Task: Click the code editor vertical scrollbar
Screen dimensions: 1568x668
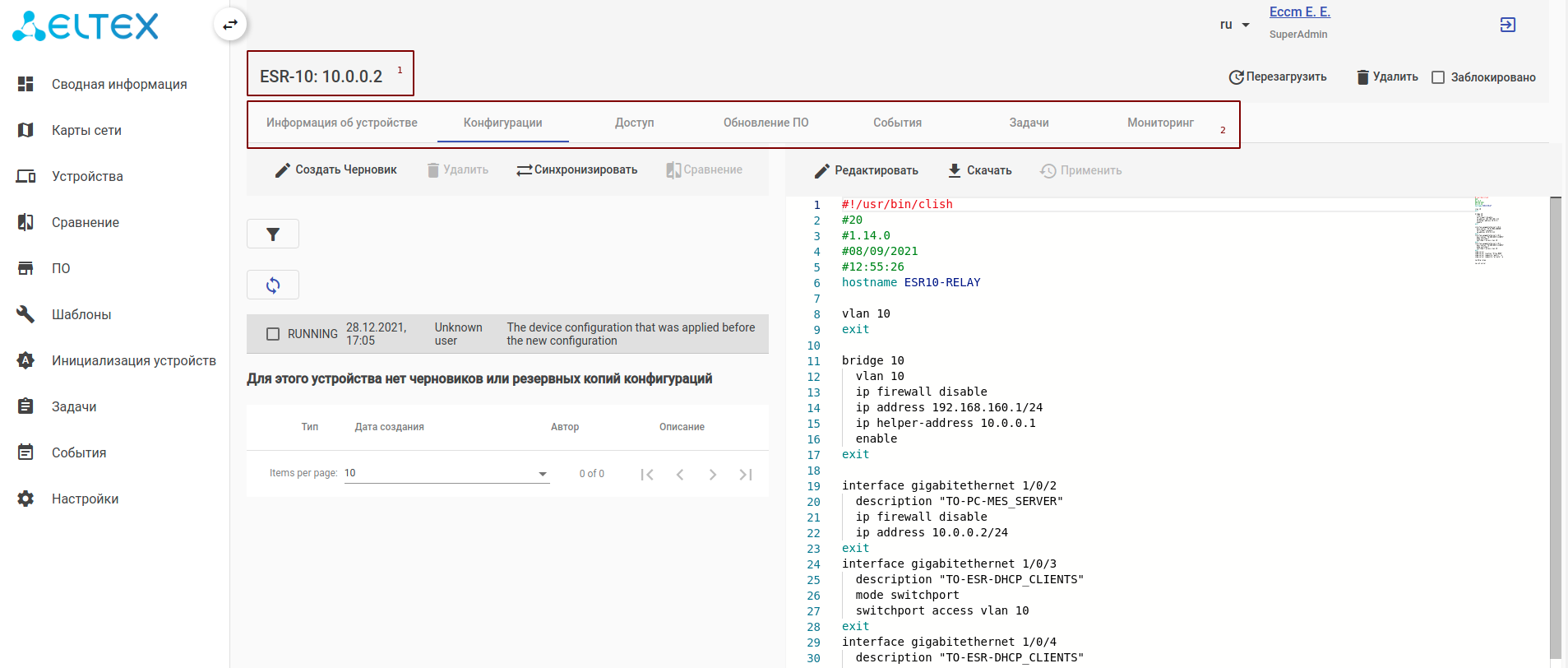Action: coord(1555,428)
